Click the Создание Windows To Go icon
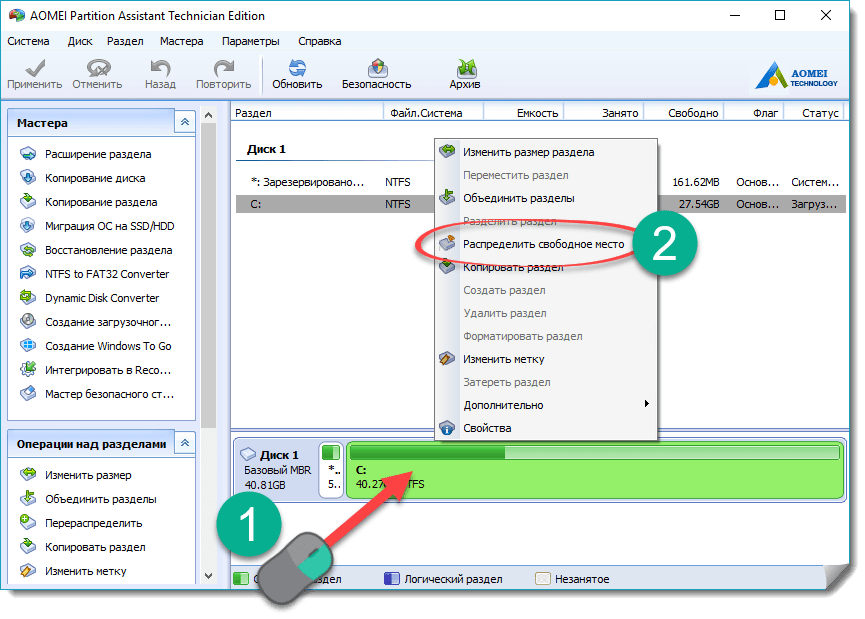 (28, 345)
